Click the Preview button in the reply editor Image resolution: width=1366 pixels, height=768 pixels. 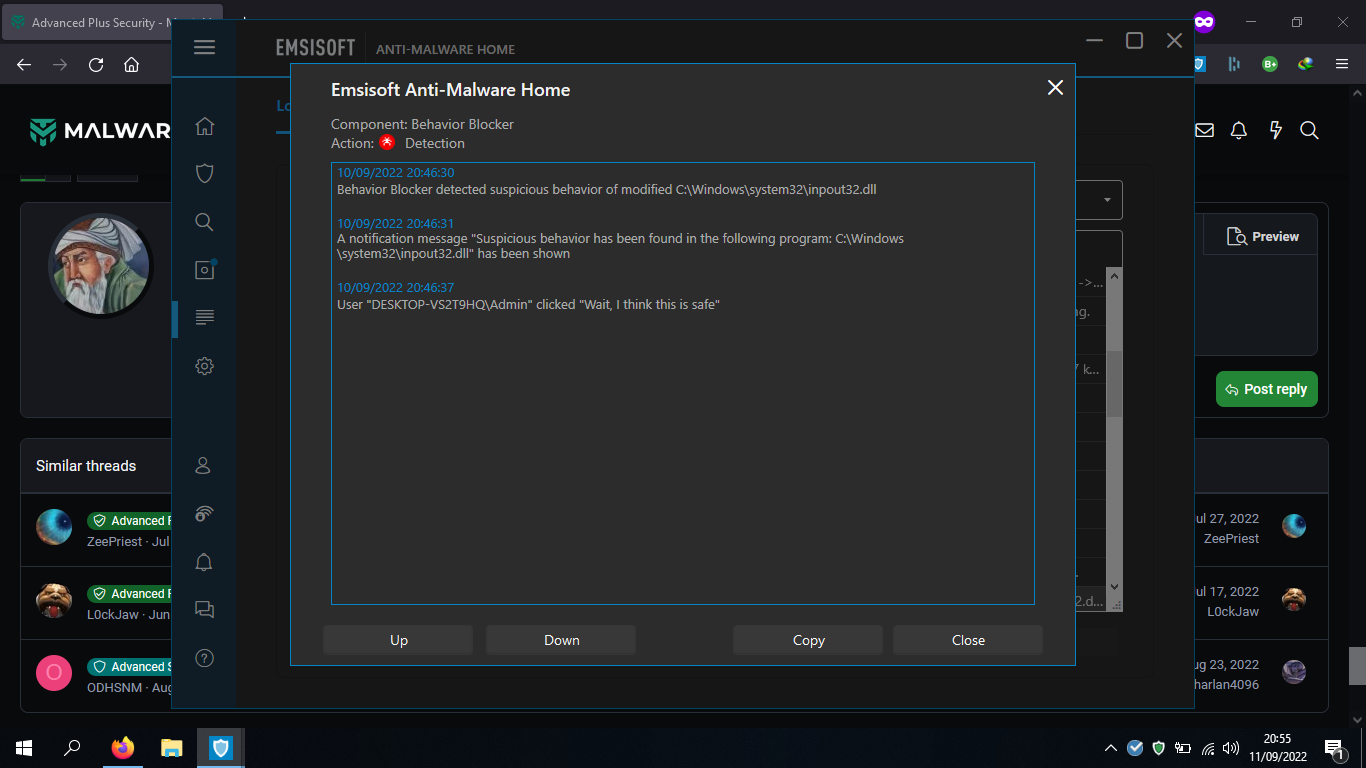tap(1262, 237)
